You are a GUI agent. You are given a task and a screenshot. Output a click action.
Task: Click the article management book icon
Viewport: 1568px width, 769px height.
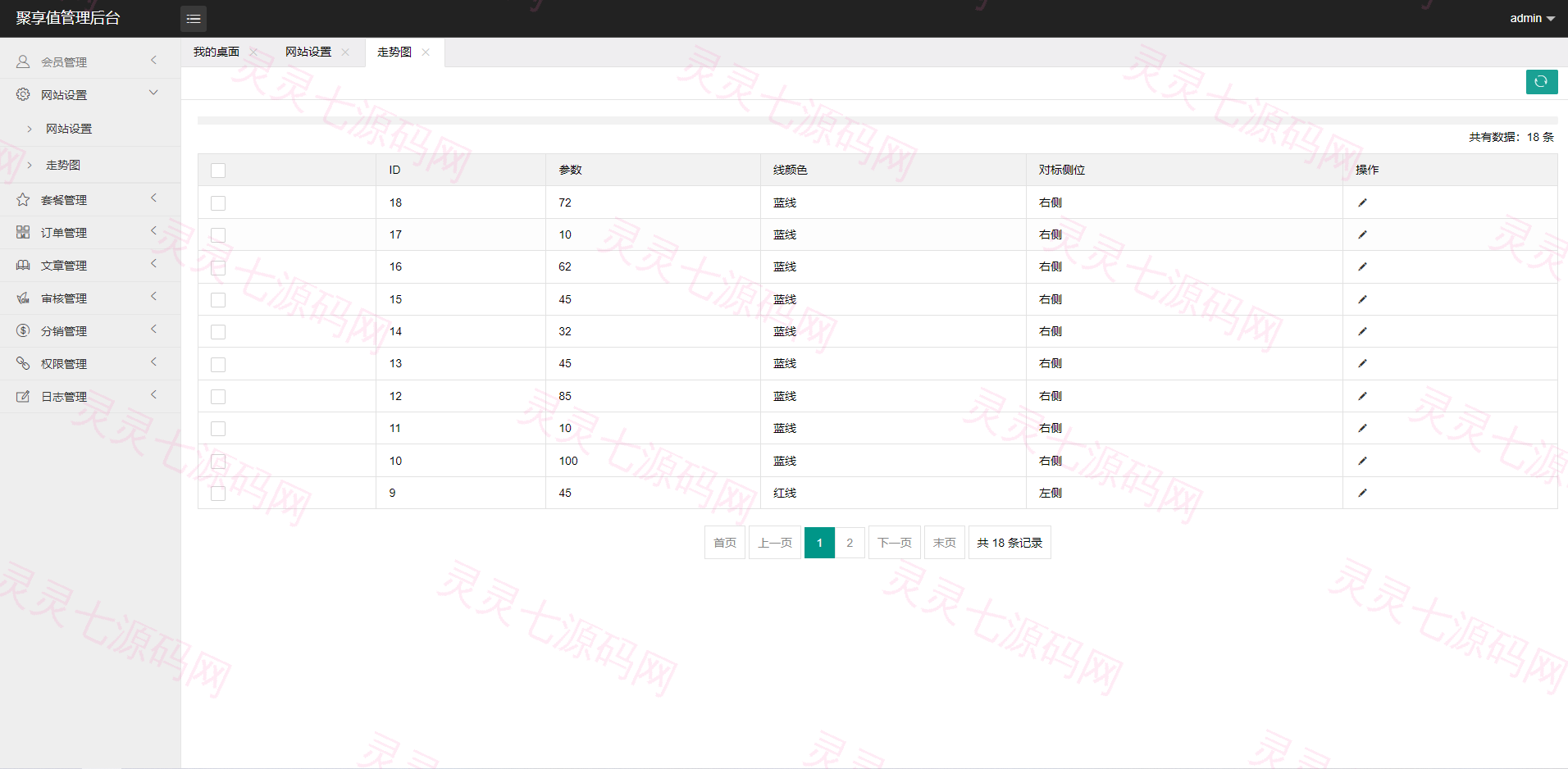[x=23, y=265]
